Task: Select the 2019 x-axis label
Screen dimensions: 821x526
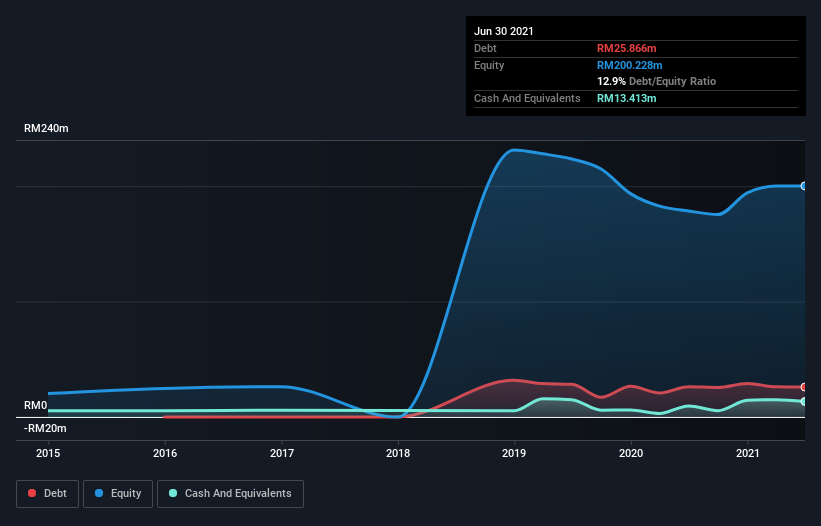Action: click(514, 453)
